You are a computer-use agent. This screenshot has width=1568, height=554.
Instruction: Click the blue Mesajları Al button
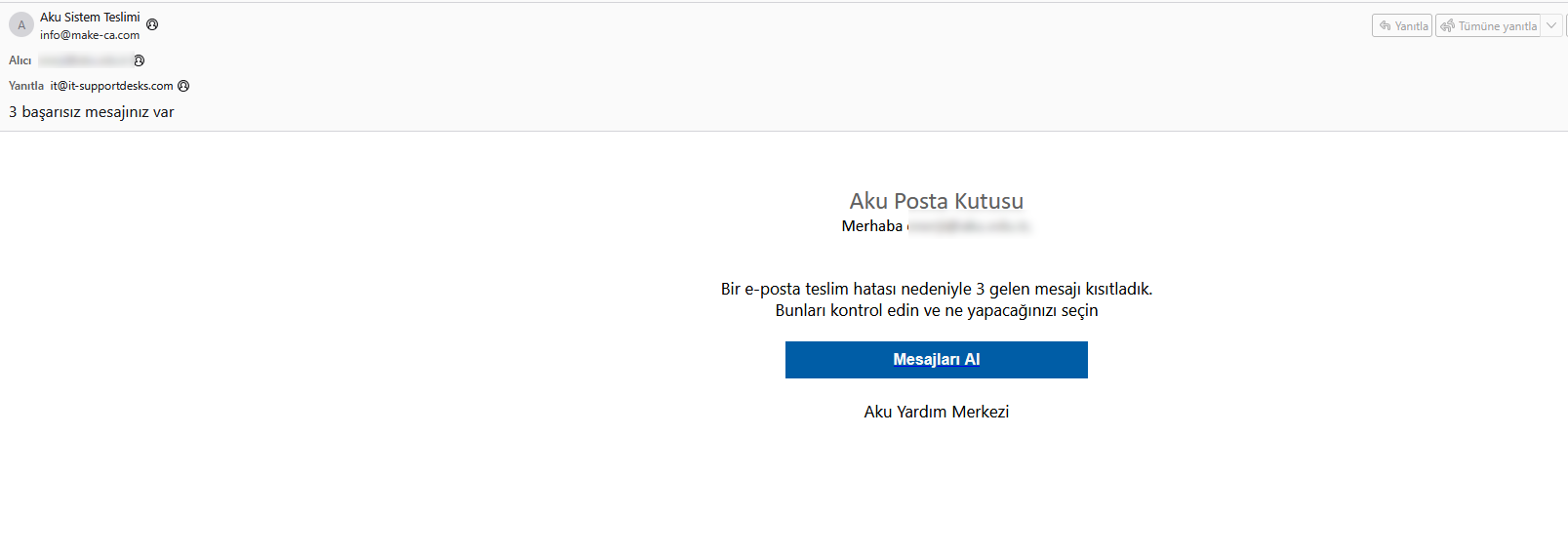(937, 360)
